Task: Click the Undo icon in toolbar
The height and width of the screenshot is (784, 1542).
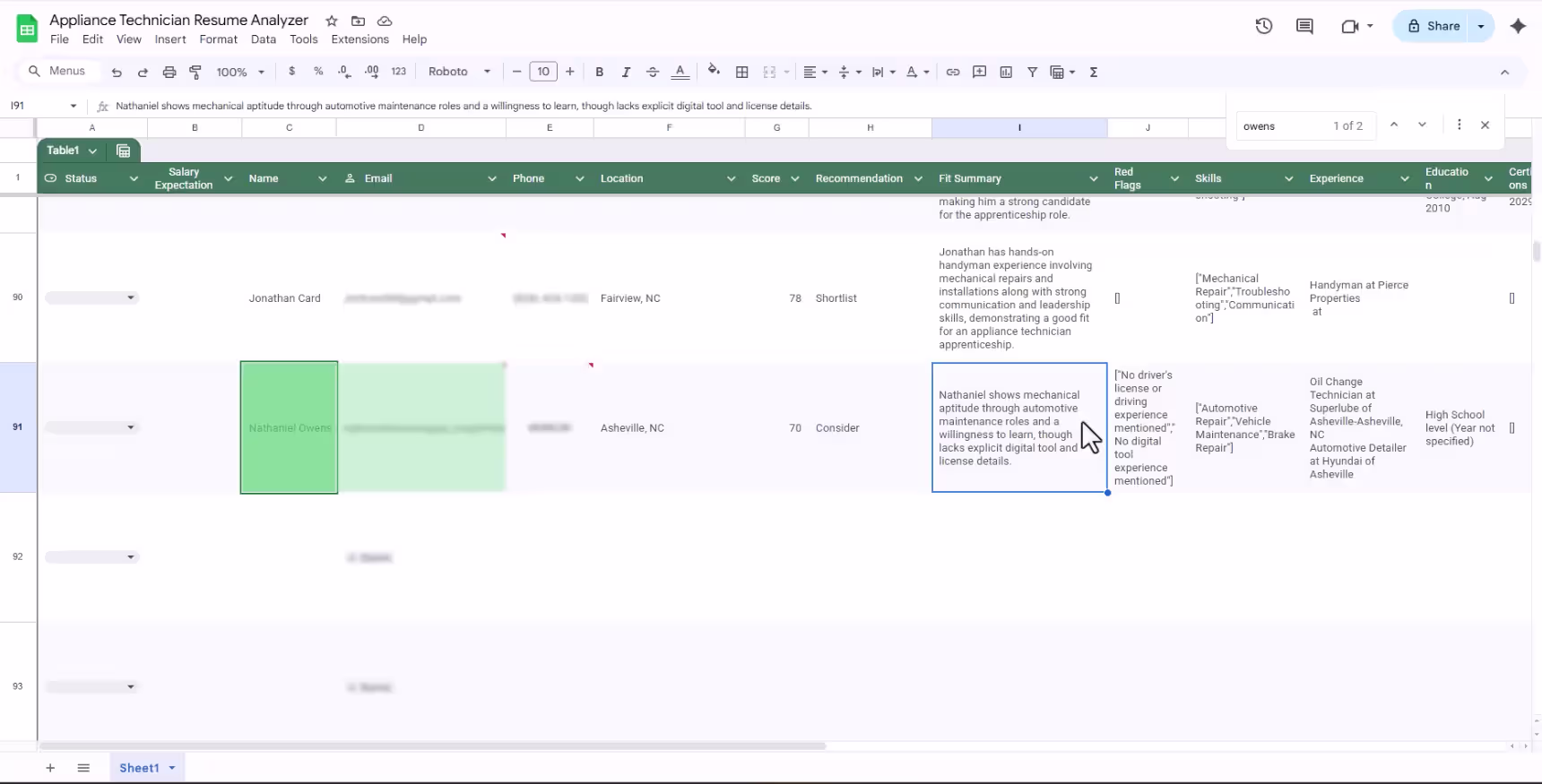Action: coord(117,72)
